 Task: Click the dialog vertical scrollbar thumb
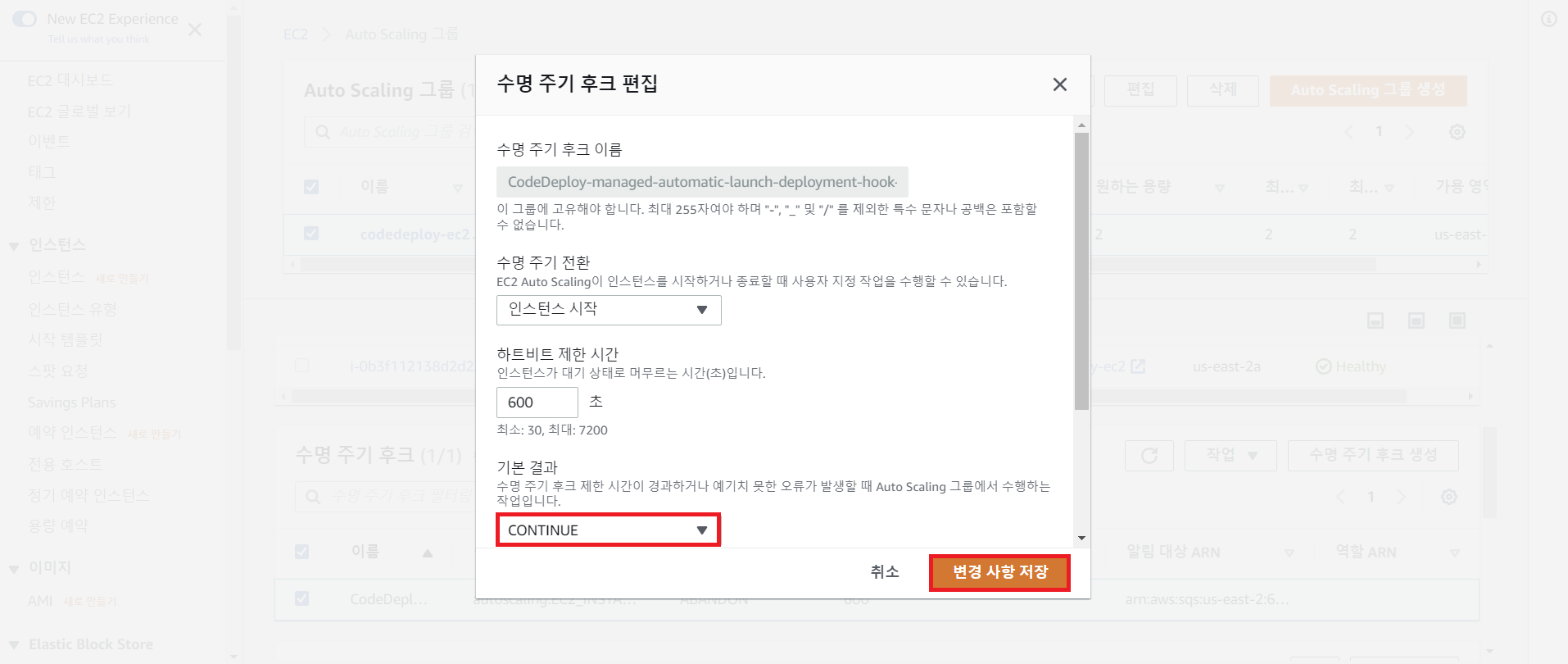(x=1081, y=271)
